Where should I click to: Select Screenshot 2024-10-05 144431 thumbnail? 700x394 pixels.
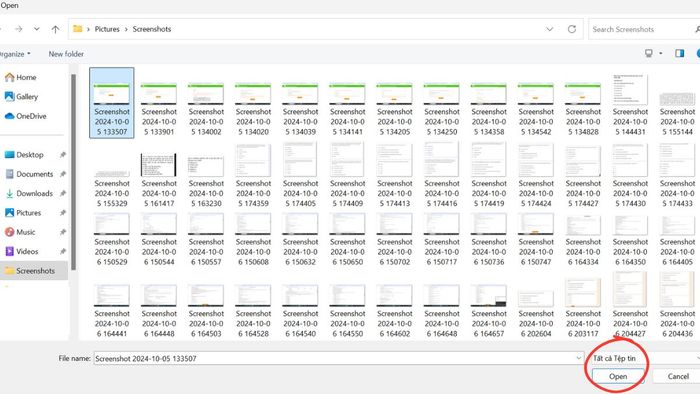click(630, 89)
